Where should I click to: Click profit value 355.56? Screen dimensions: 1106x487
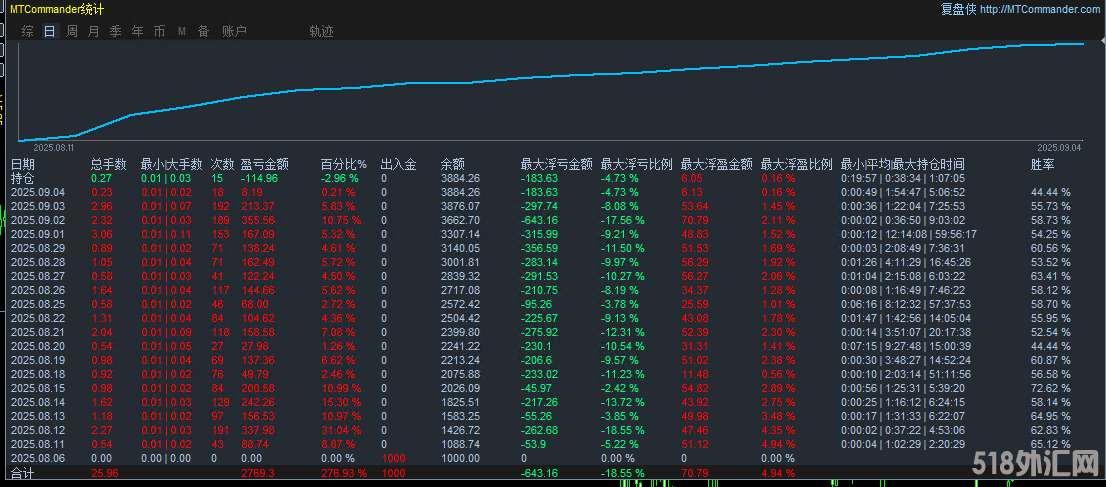click(258, 220)
